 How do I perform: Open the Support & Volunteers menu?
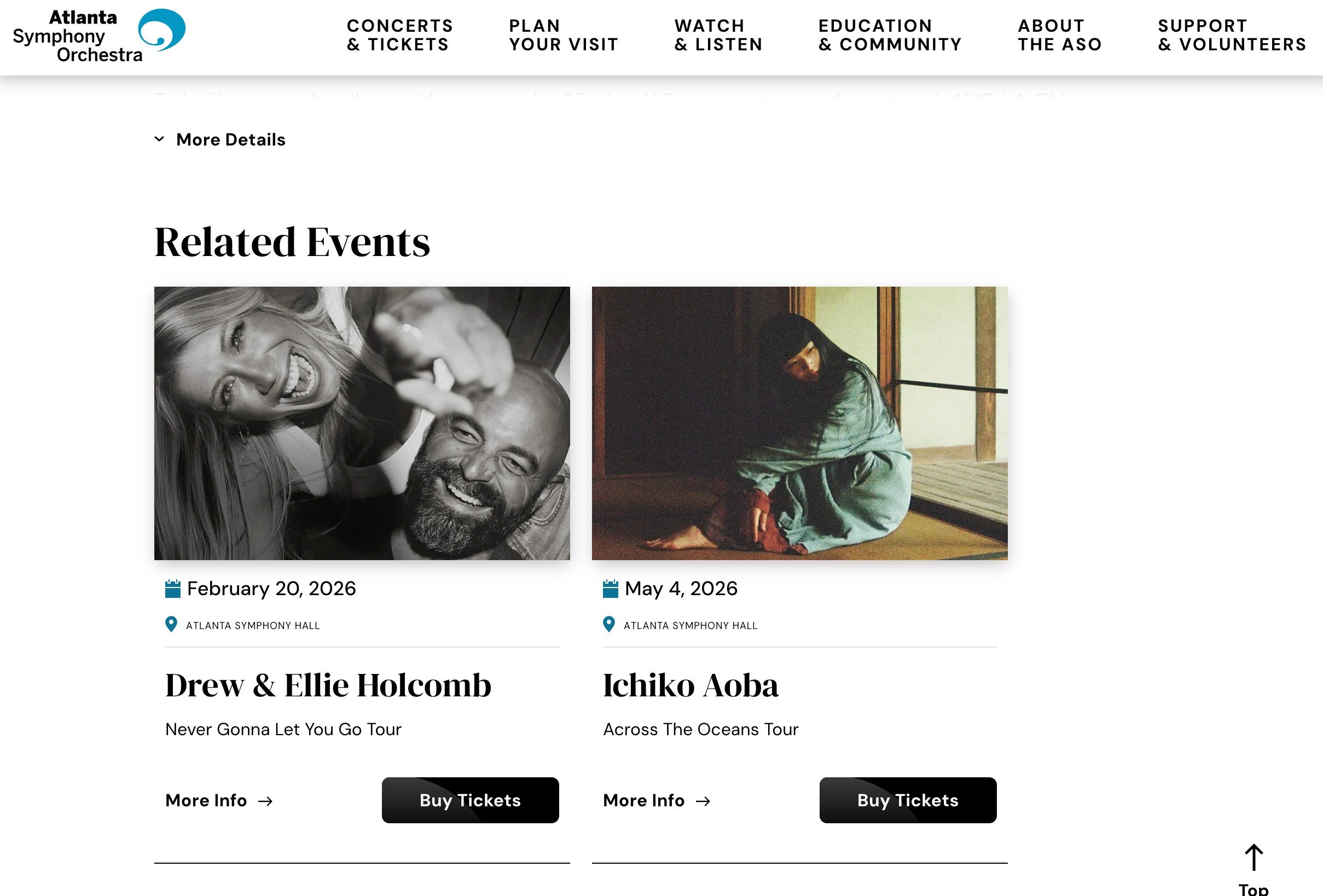point(1232,36)
